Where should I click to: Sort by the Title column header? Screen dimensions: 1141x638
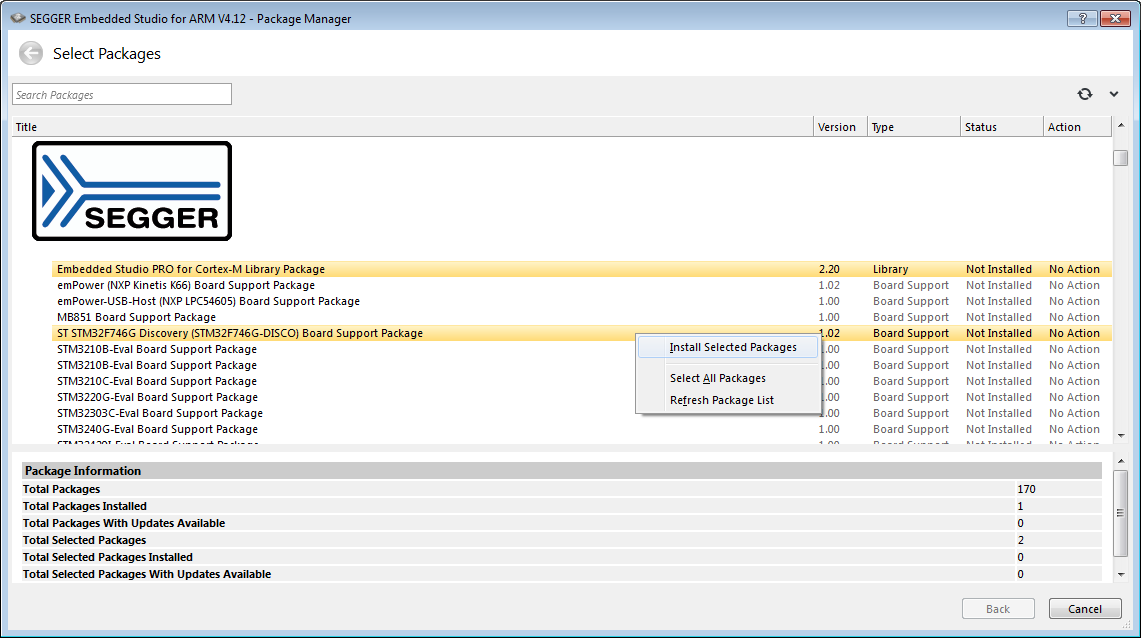point(413,127)
